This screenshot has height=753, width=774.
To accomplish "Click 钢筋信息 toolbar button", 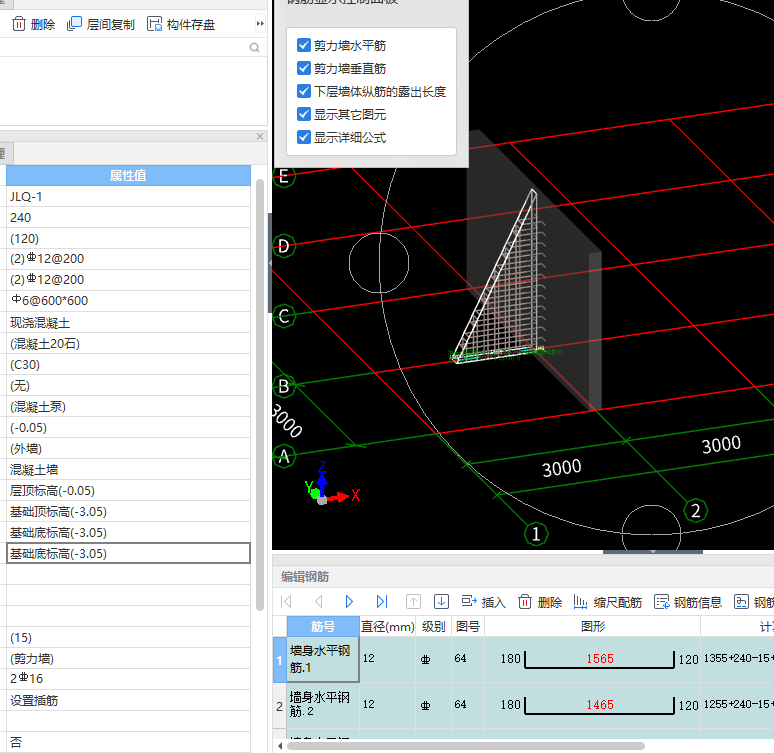I will [688, 602].
